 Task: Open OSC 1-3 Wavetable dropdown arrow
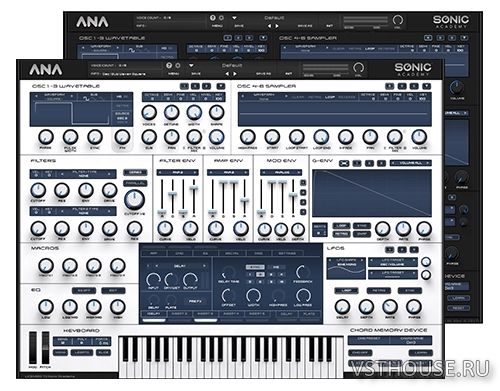pyautogui.click(x=221, y=86)
